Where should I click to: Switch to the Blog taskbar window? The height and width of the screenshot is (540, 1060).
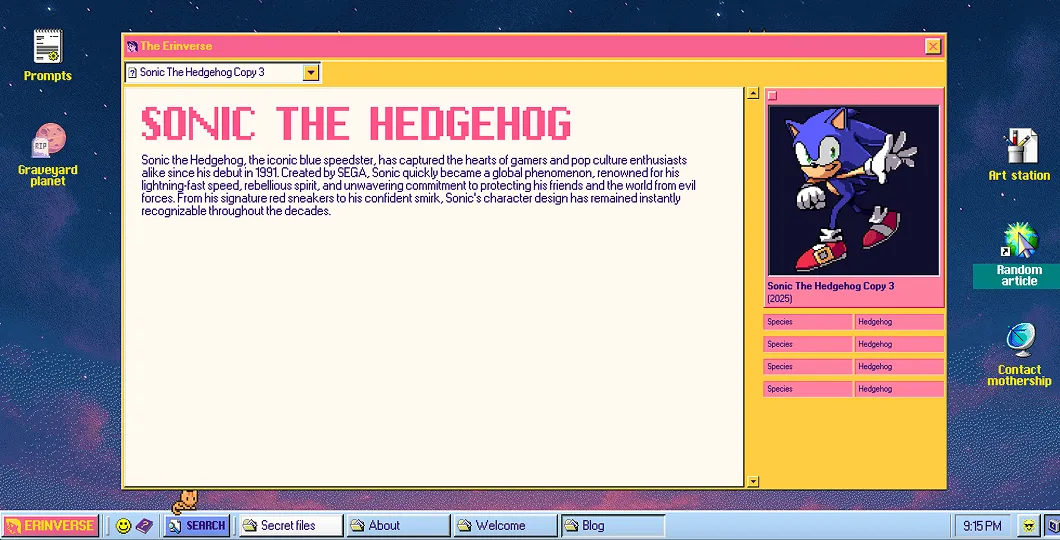point(613,525)
